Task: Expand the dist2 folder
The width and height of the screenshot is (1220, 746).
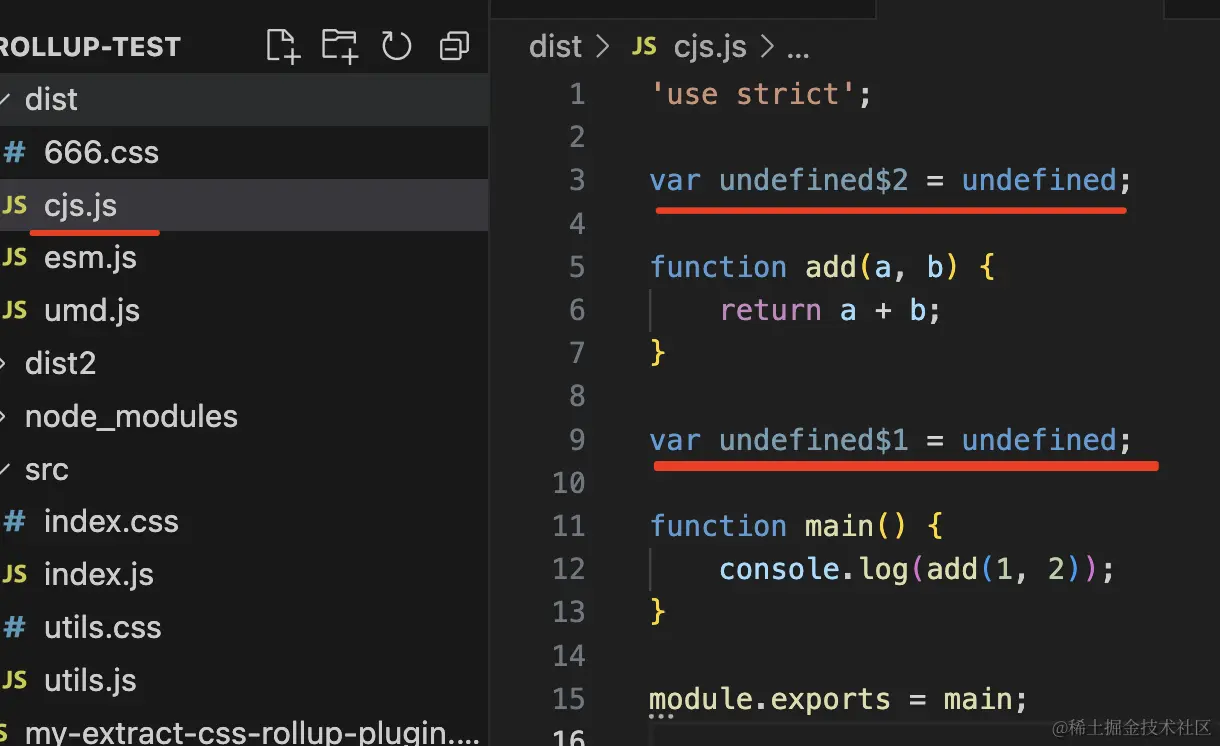Action: coord(244,363)
